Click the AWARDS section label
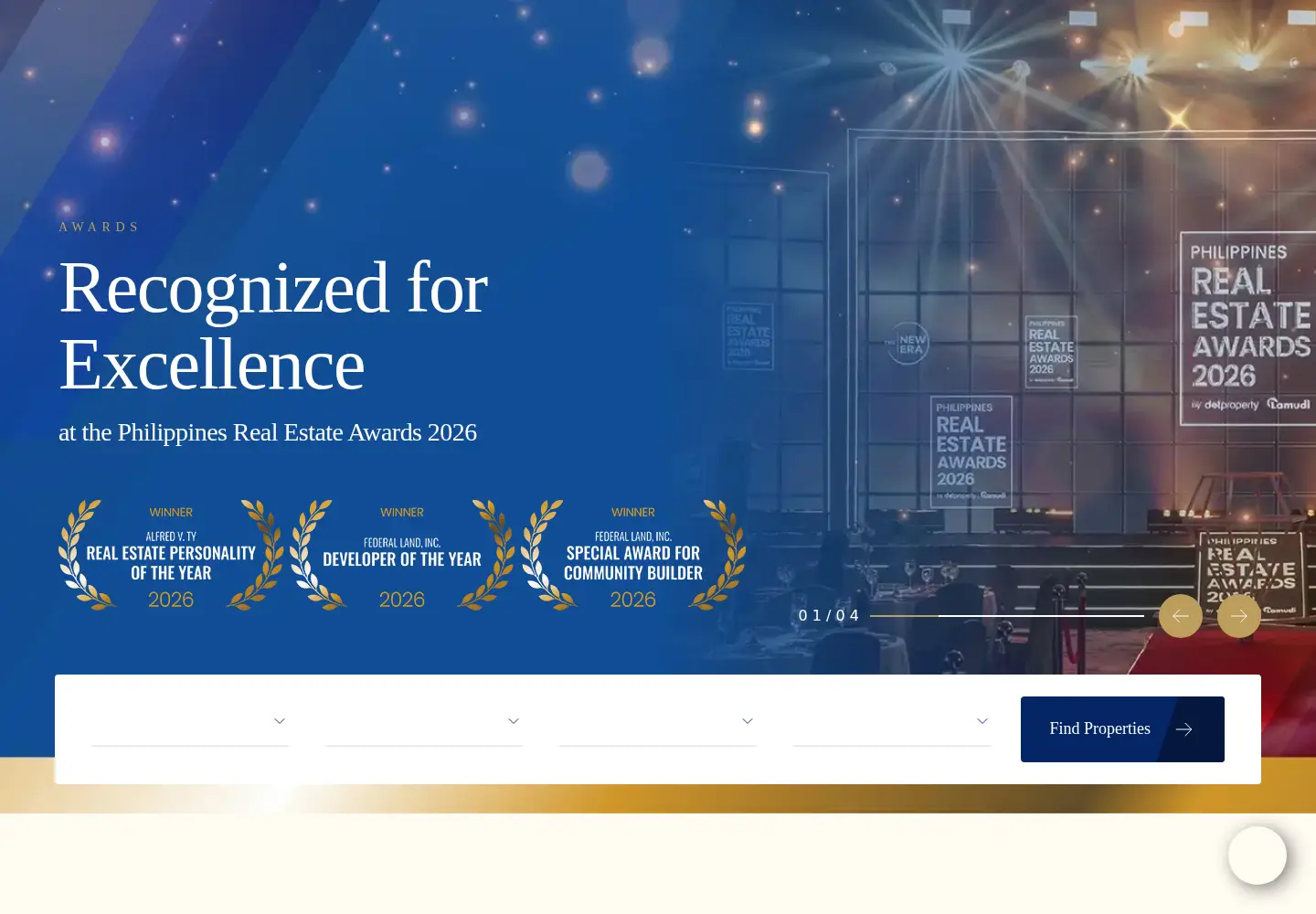This screenshot has width=1316, height=914. (x=99, y=227)
